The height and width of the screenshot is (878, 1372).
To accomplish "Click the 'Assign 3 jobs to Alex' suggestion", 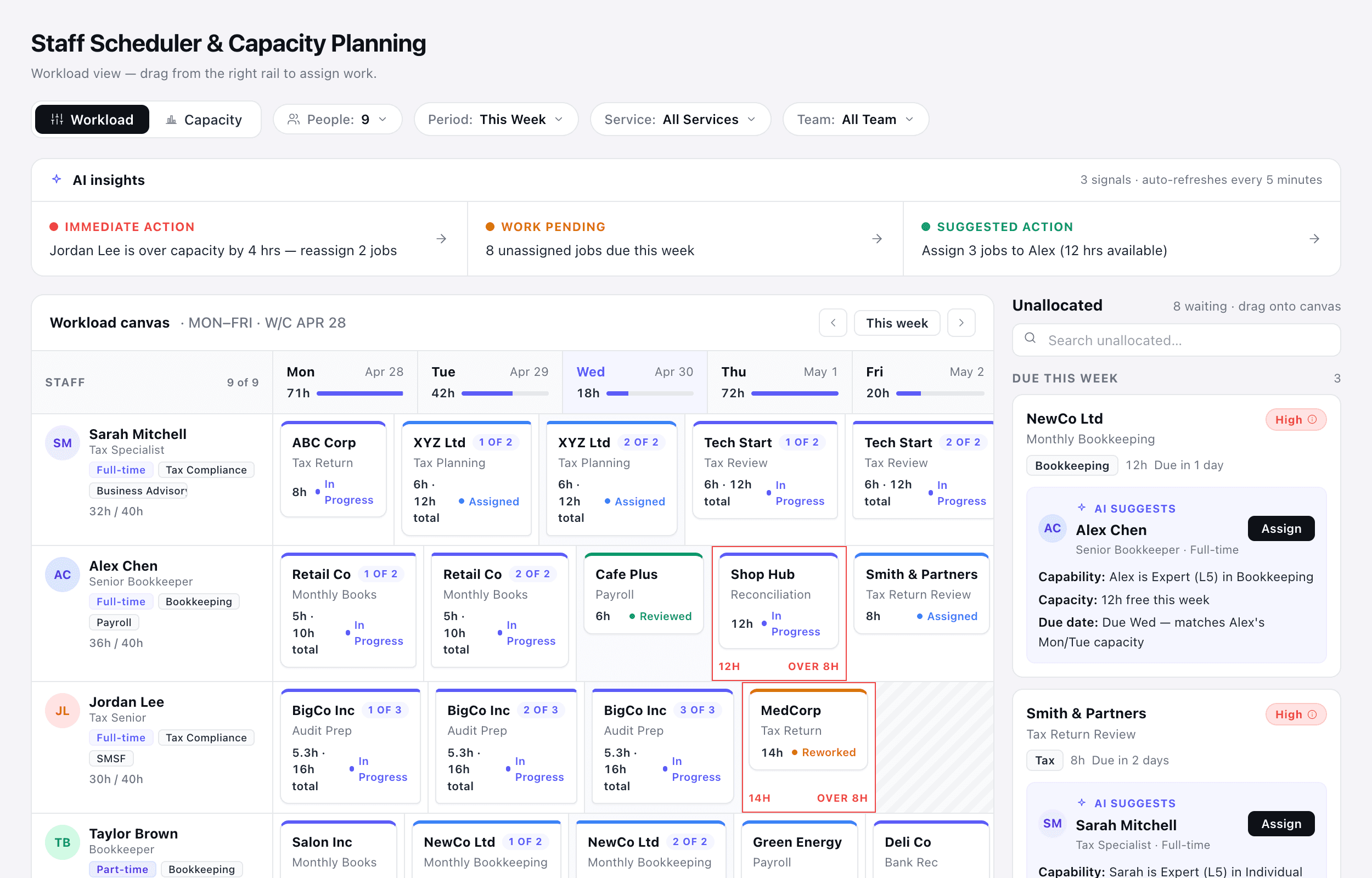I will tap(1044, 250).
